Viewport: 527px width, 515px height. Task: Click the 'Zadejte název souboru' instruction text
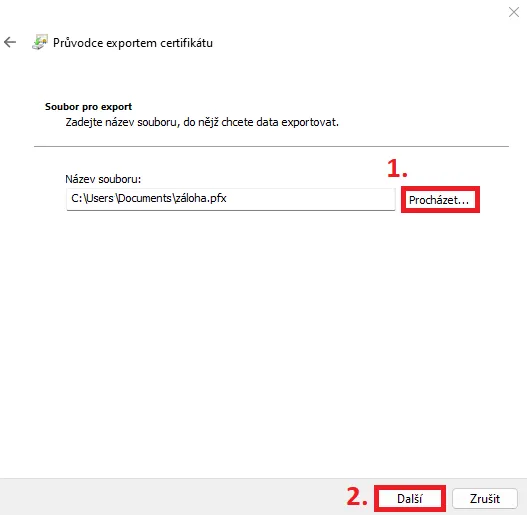(x=202, y=122)
